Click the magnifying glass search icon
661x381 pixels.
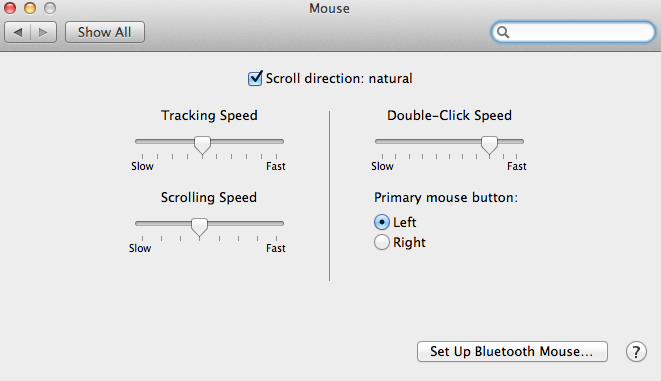(x=502, y=32)
